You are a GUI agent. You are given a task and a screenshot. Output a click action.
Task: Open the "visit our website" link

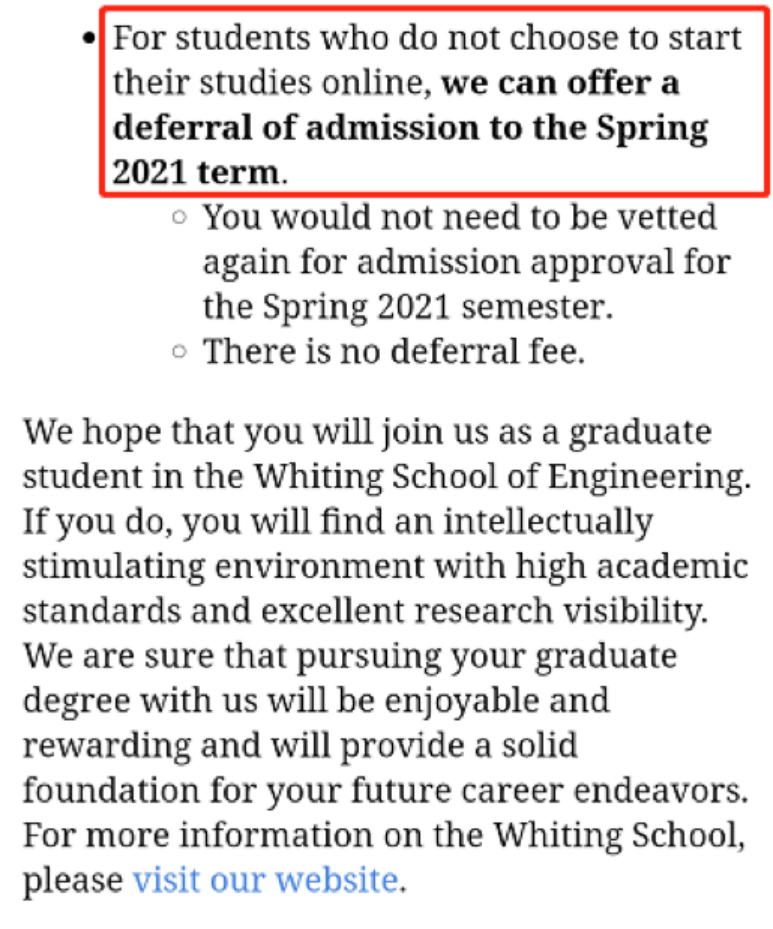[265, 880]
